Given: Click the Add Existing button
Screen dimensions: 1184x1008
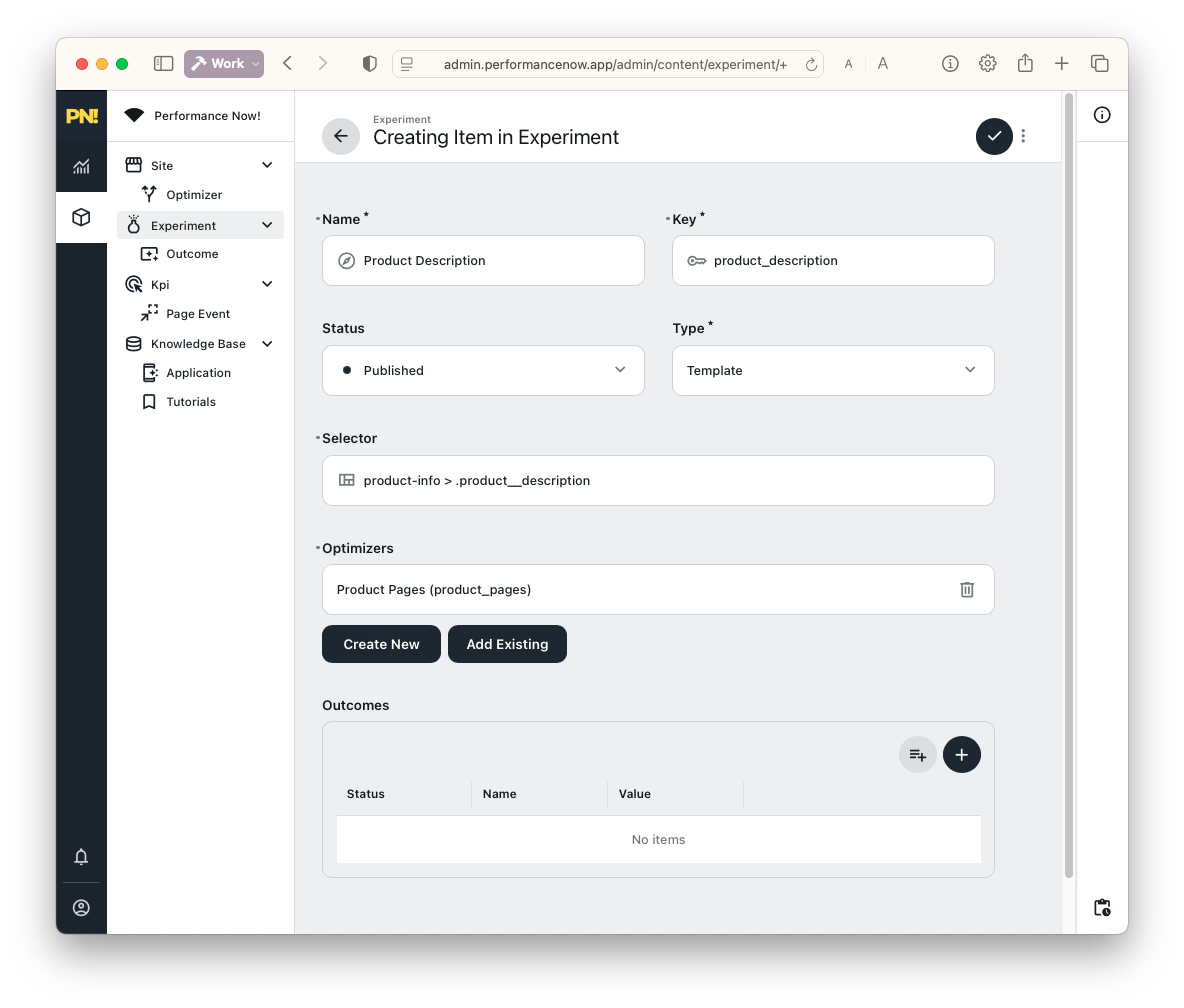Looking at the screenshot, I should 507,644.
